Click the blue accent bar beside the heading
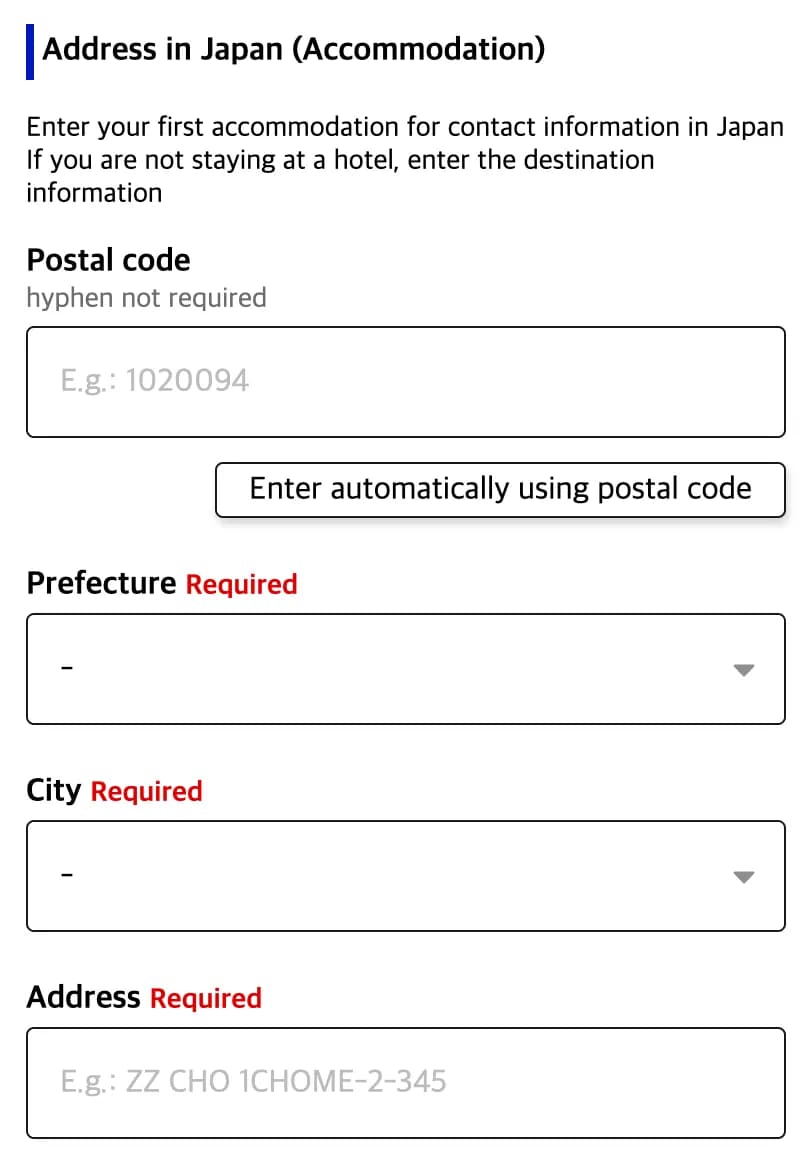810x1162 pixels. coord(31,47)
